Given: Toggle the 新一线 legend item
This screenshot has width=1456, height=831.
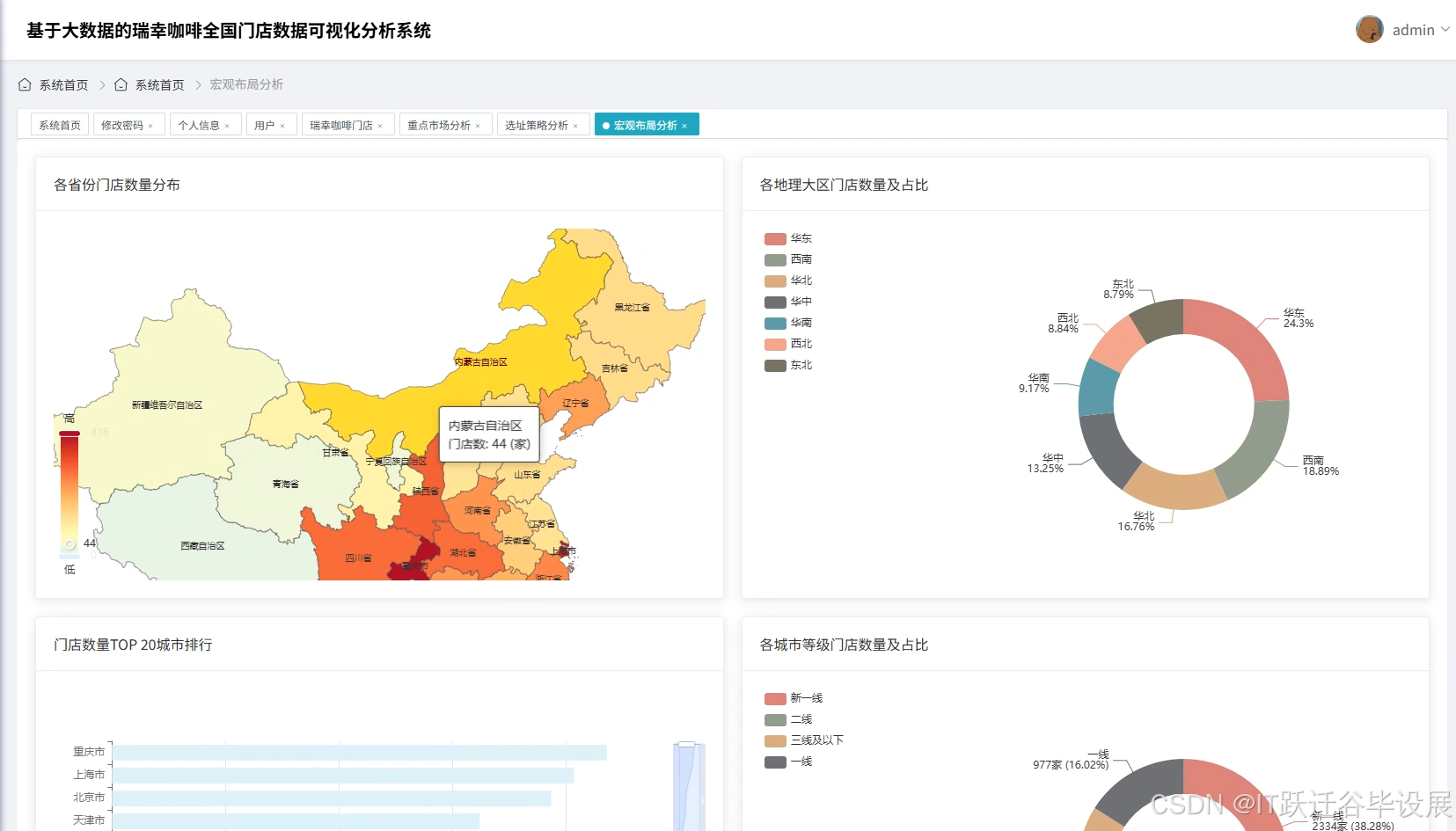Looking at the screenshot, I should [794, 698].
